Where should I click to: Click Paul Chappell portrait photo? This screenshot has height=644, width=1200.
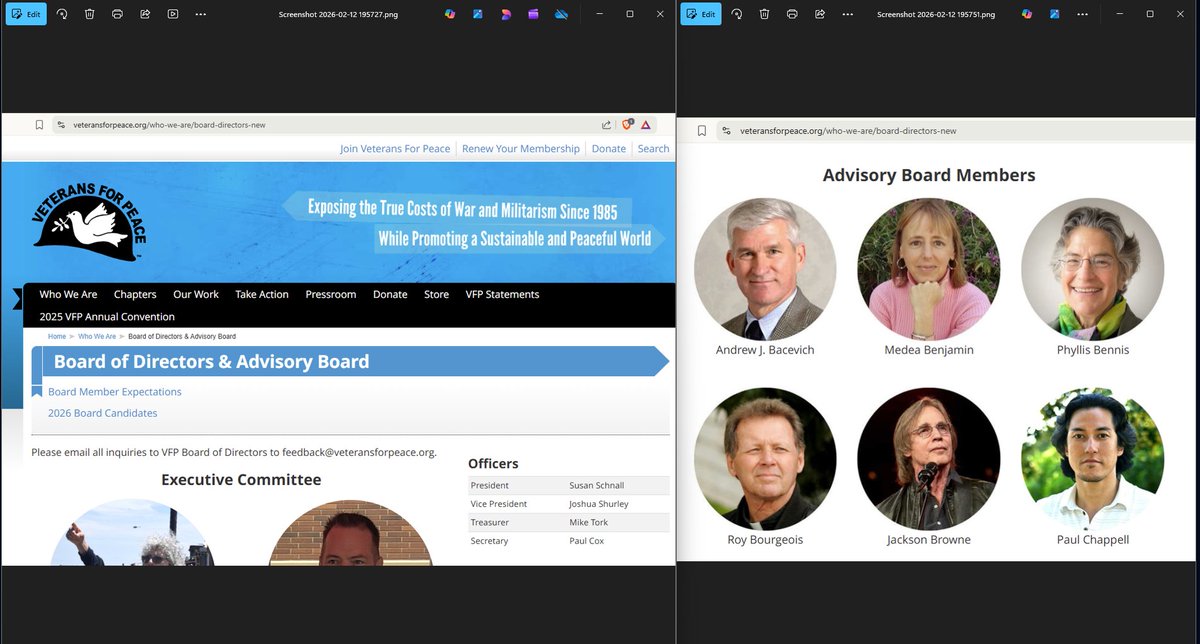[1093, 459]
